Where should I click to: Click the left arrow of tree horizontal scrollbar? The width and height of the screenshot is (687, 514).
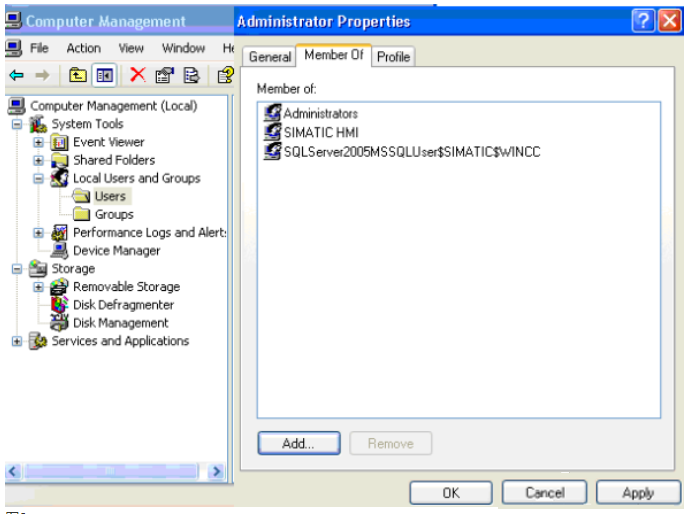click(13, 471)
